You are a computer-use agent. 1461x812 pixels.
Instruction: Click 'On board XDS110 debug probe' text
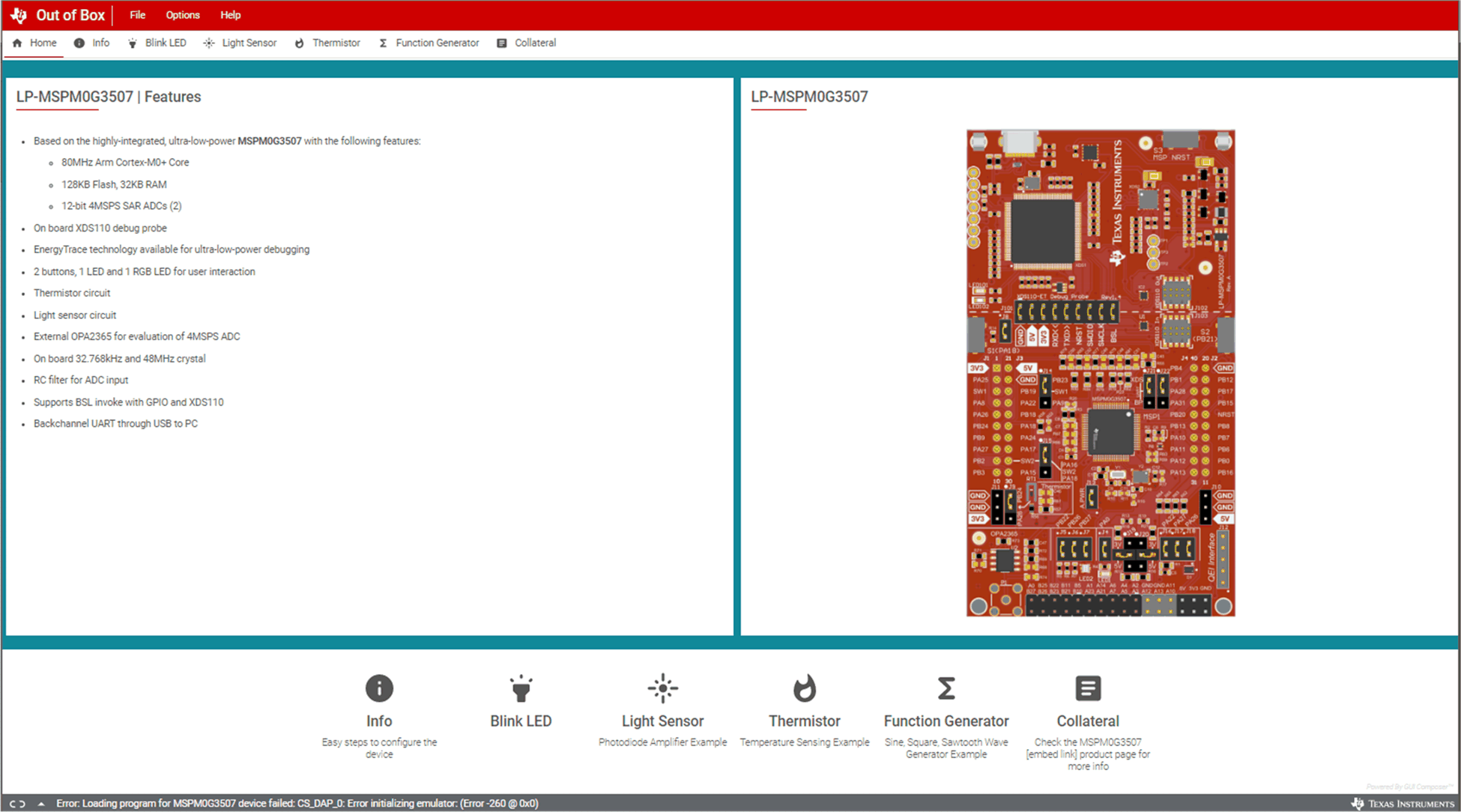click(x=100, y=228)
